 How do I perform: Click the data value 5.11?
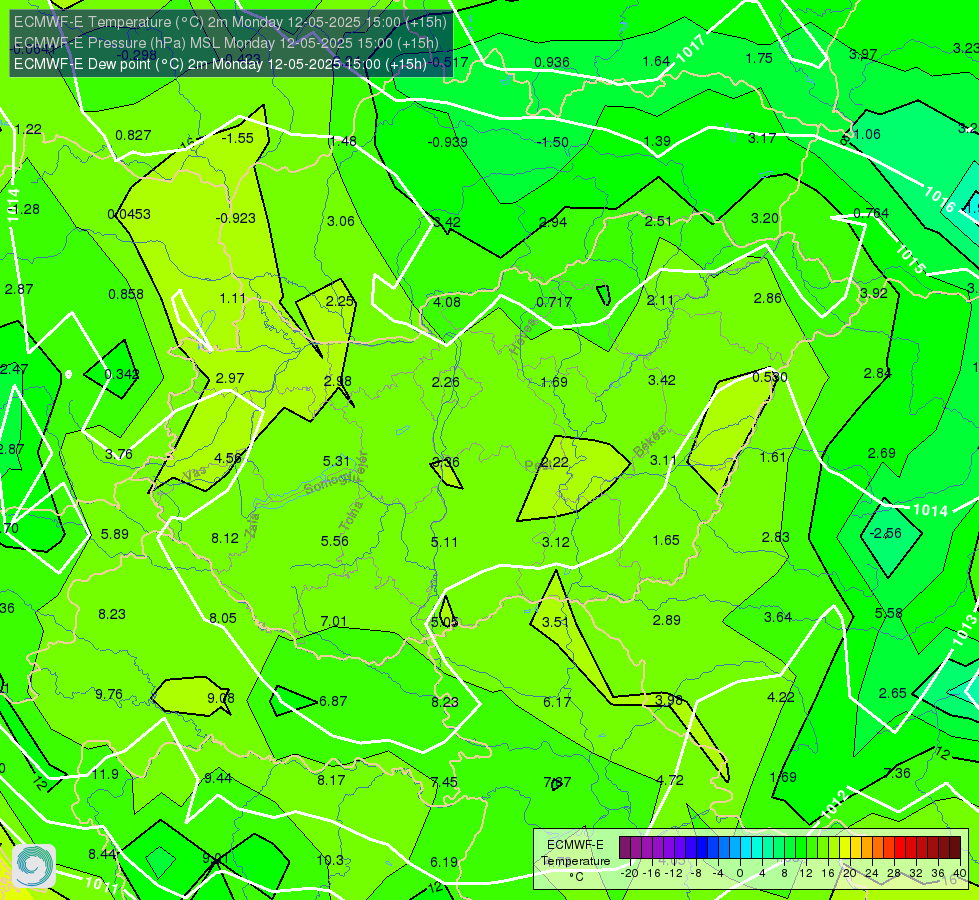(x=444, y=542)
